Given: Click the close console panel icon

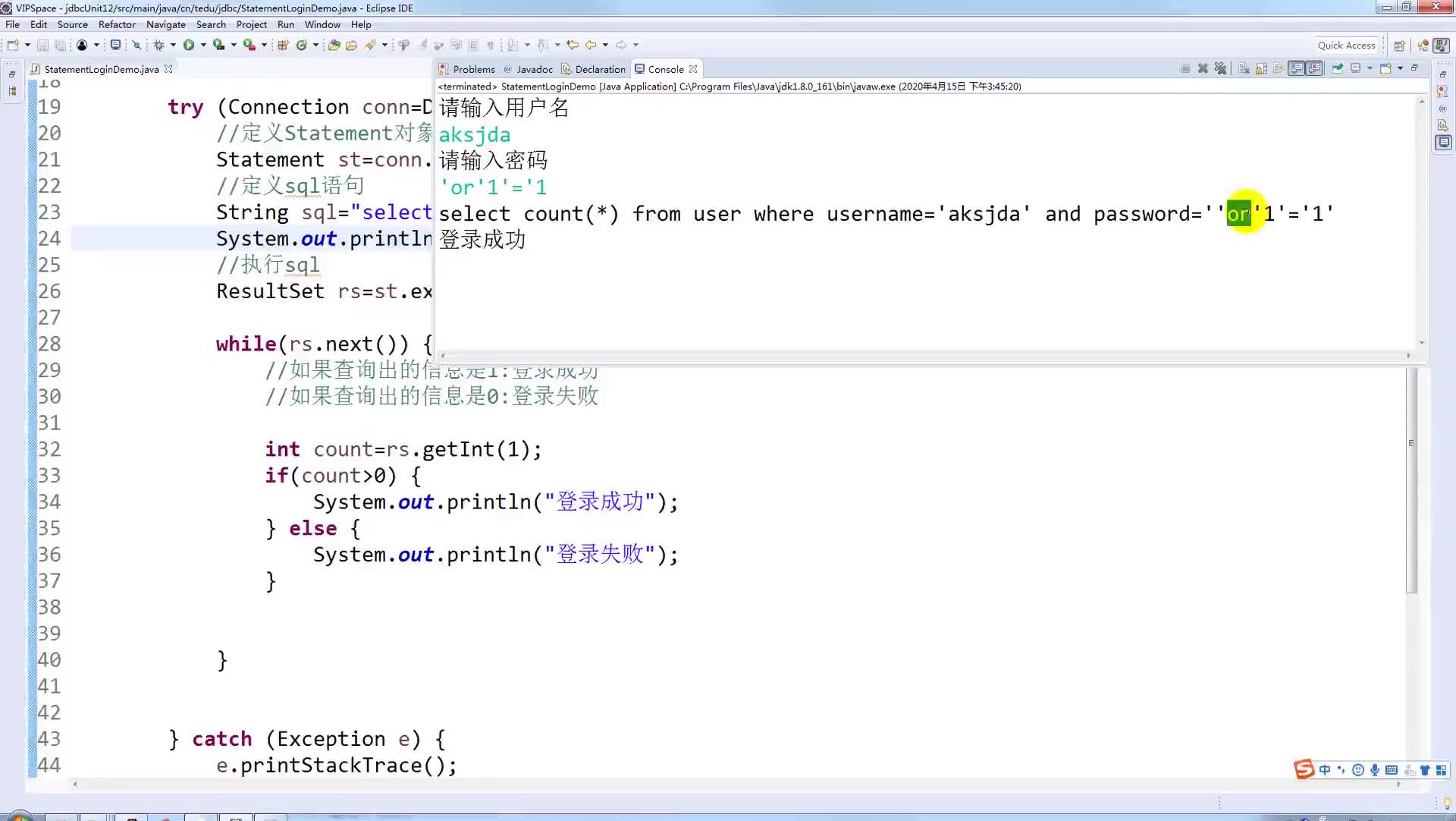Looking at the screenshot, I should coord(693,68).
